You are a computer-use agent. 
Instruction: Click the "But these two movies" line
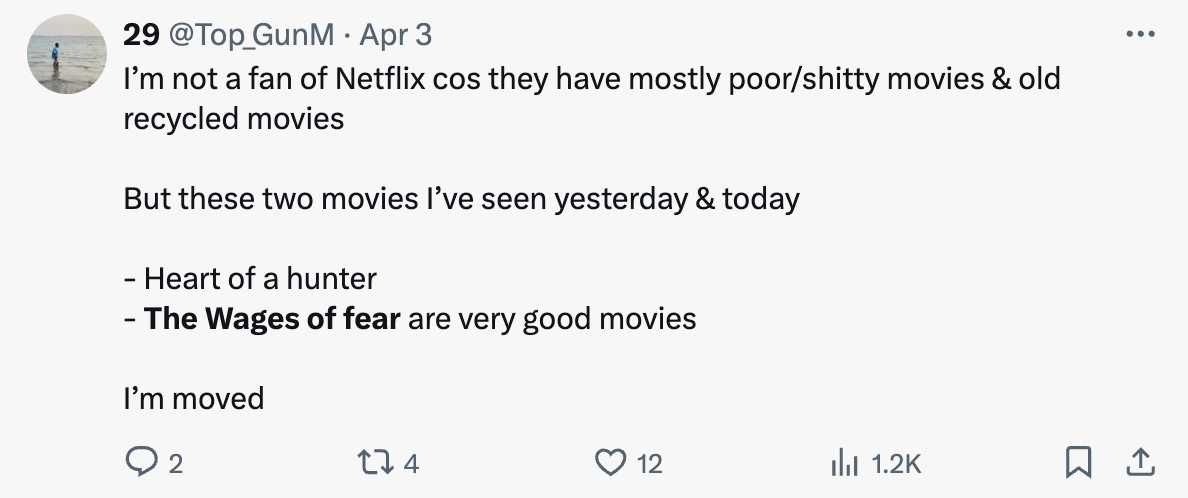point(461,198)
